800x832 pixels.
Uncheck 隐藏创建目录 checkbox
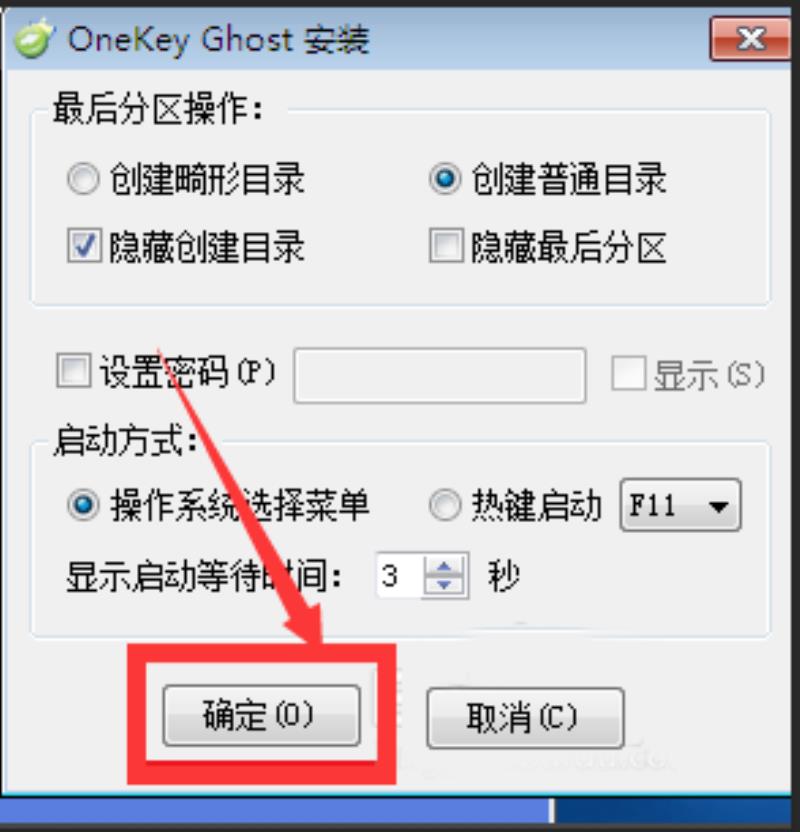84,246
